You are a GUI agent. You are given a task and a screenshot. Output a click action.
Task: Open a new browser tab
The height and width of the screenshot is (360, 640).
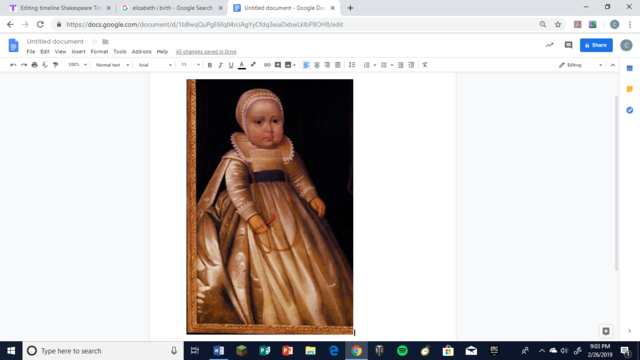click(350, 8)
